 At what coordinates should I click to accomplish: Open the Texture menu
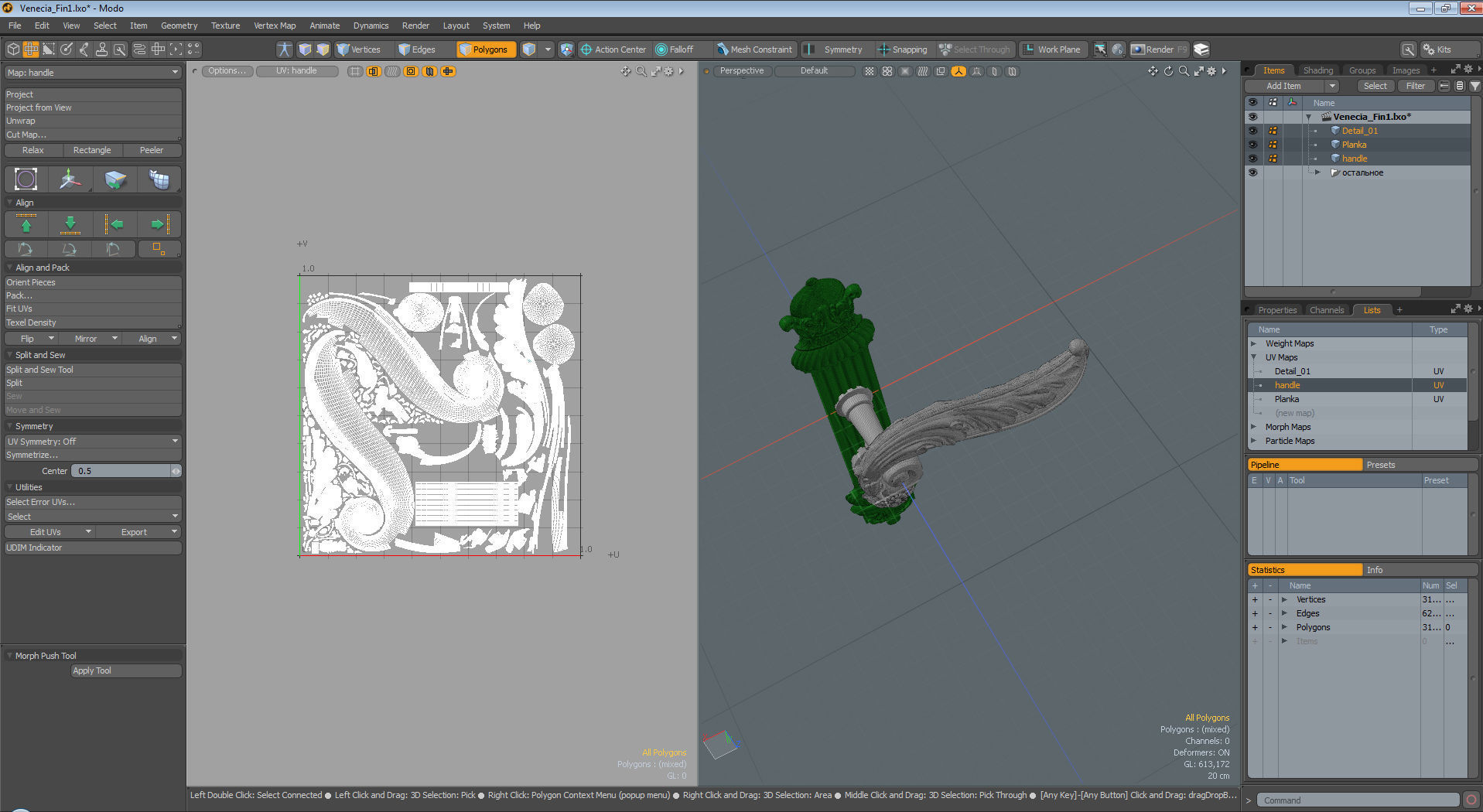click(x=225, y=26)
